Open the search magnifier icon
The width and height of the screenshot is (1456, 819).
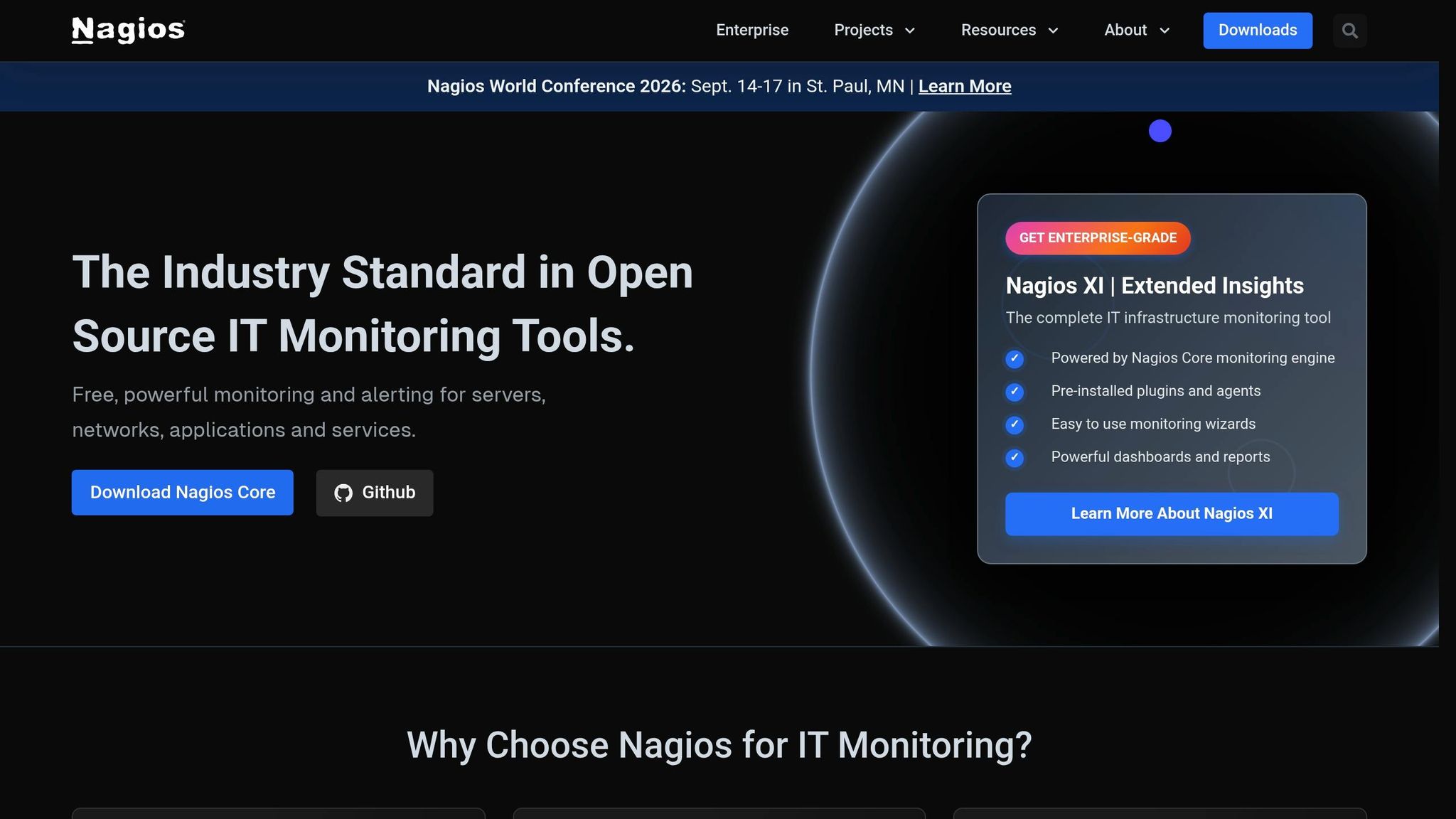(x=1349, y=31)
